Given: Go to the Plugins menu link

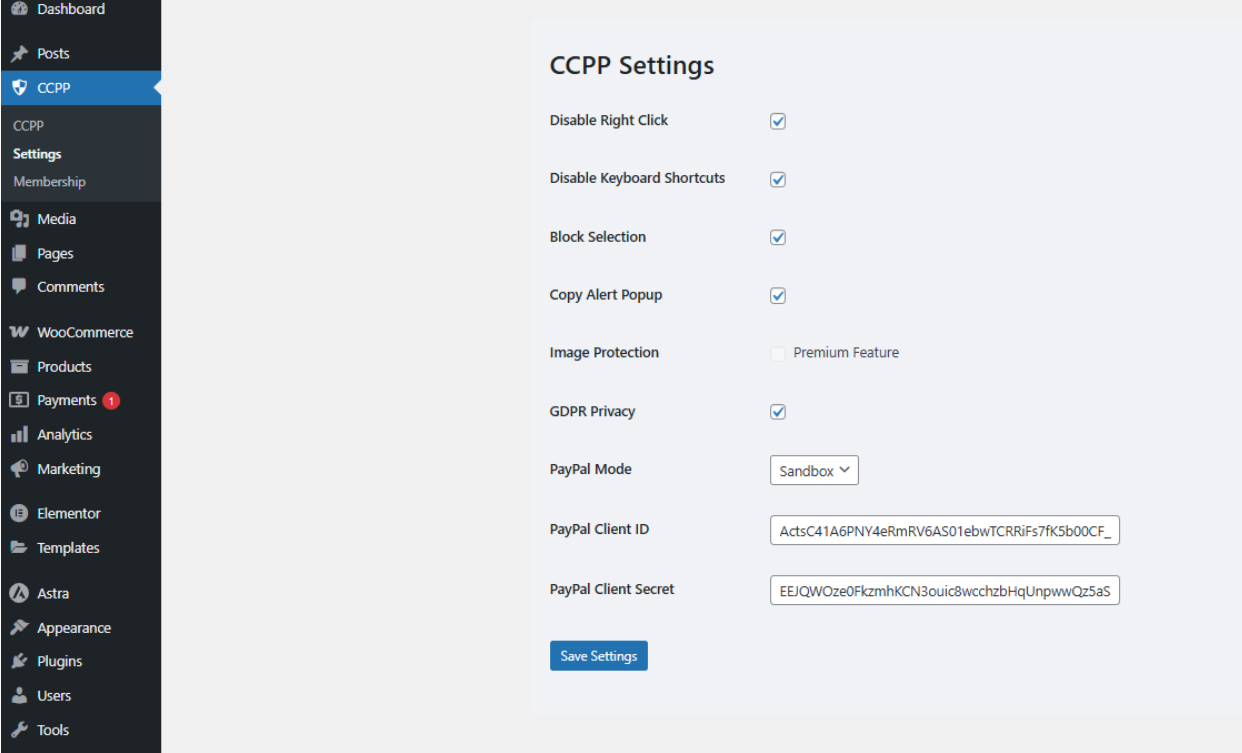Looking at the screenshot, I should coord(60,661).
